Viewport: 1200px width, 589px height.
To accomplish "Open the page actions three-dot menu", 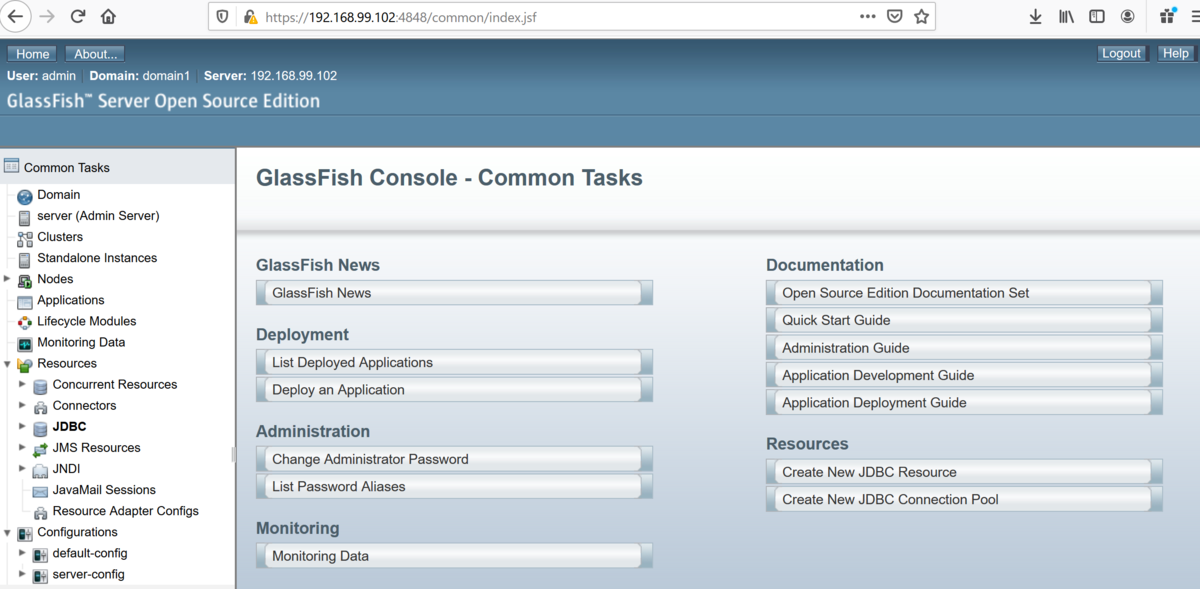I will point(868,17).
